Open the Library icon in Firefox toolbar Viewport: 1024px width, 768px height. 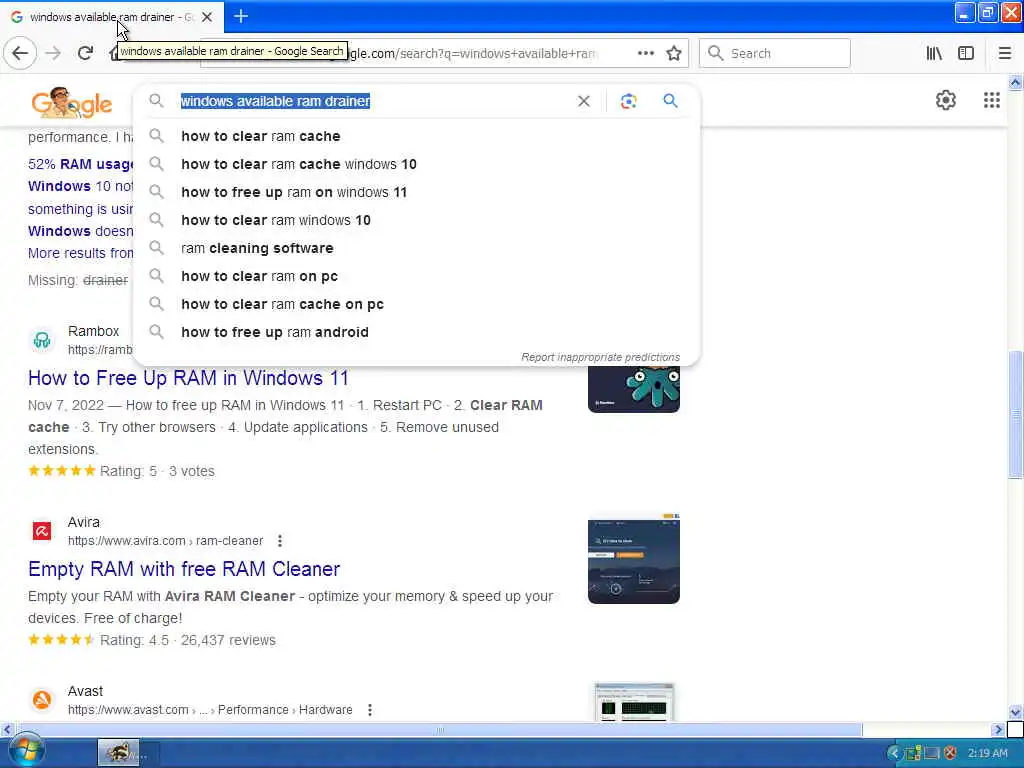click(935, 54)
